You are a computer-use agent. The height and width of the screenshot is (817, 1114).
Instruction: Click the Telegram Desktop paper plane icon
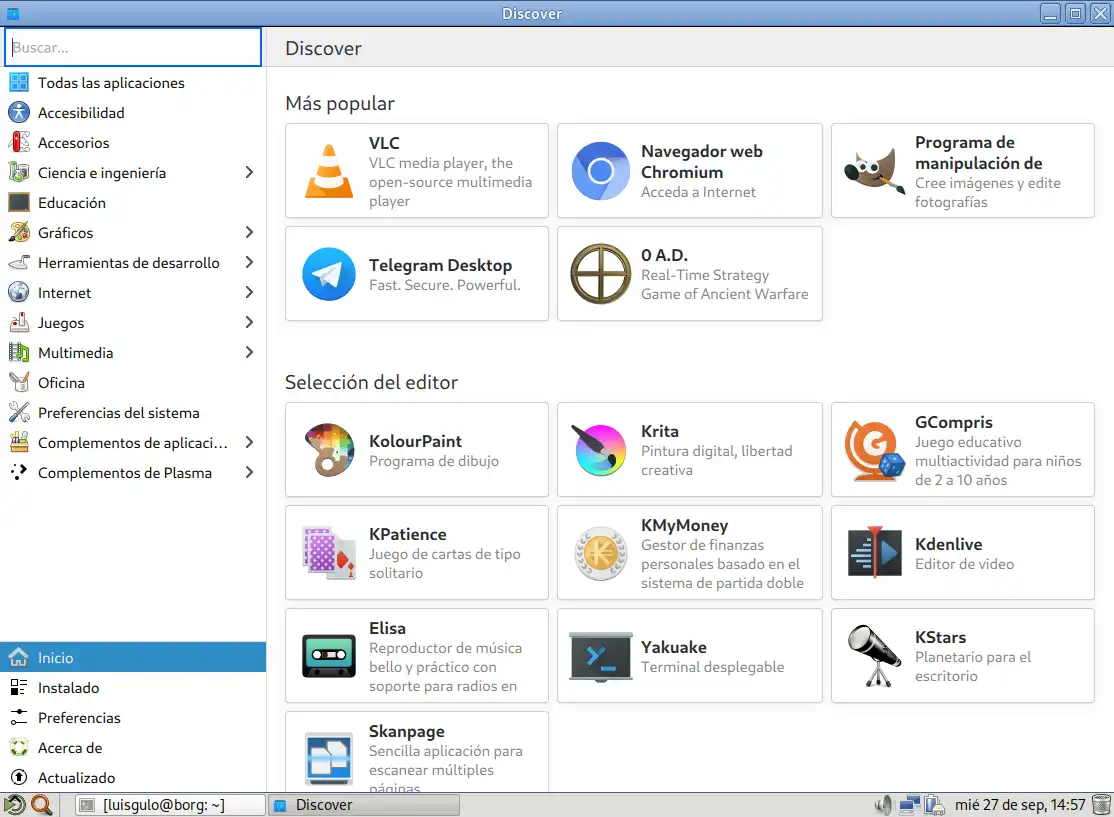329,274
